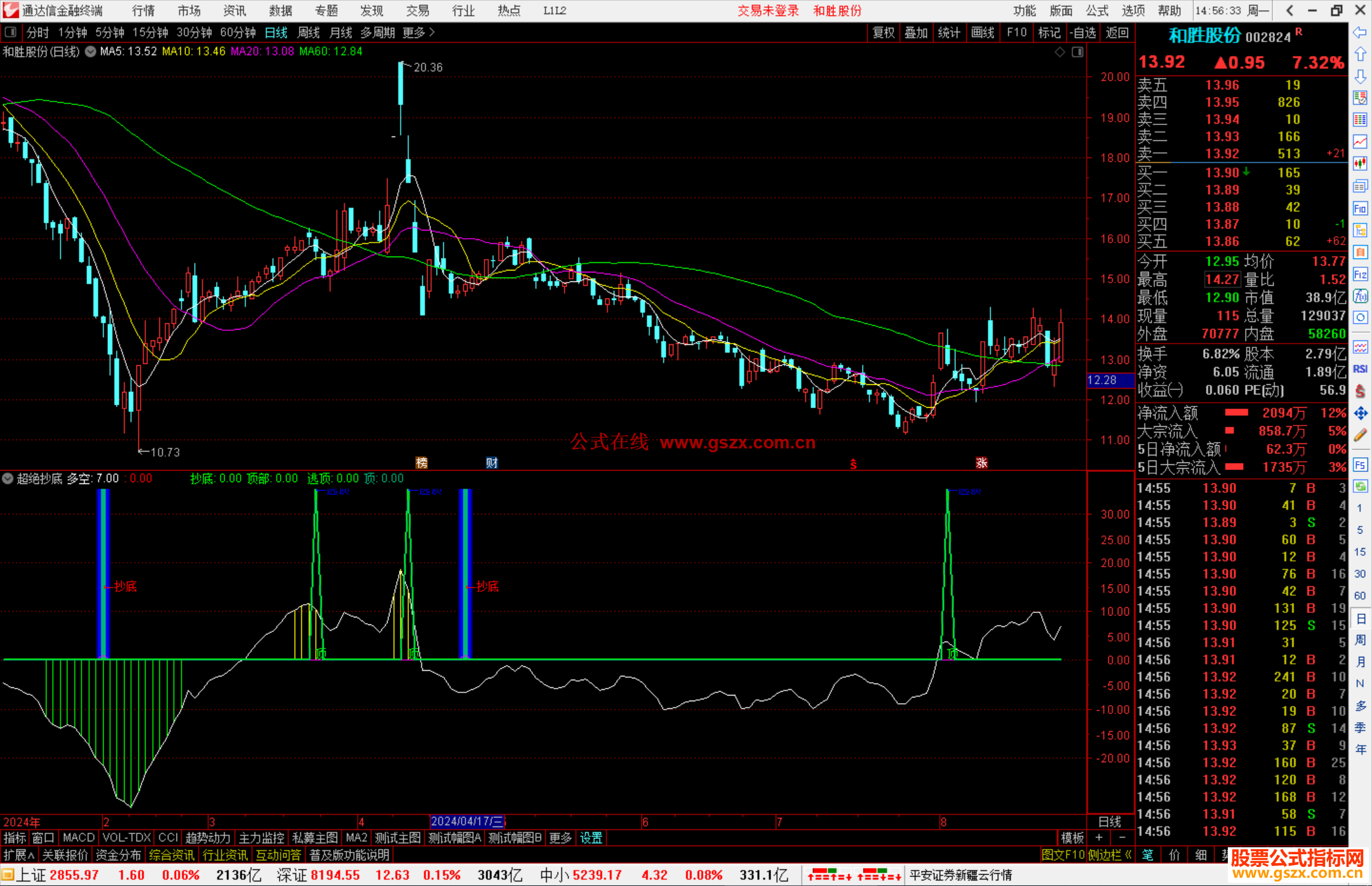Open the F10 company info sidebar icon

tap(1360, 208)
